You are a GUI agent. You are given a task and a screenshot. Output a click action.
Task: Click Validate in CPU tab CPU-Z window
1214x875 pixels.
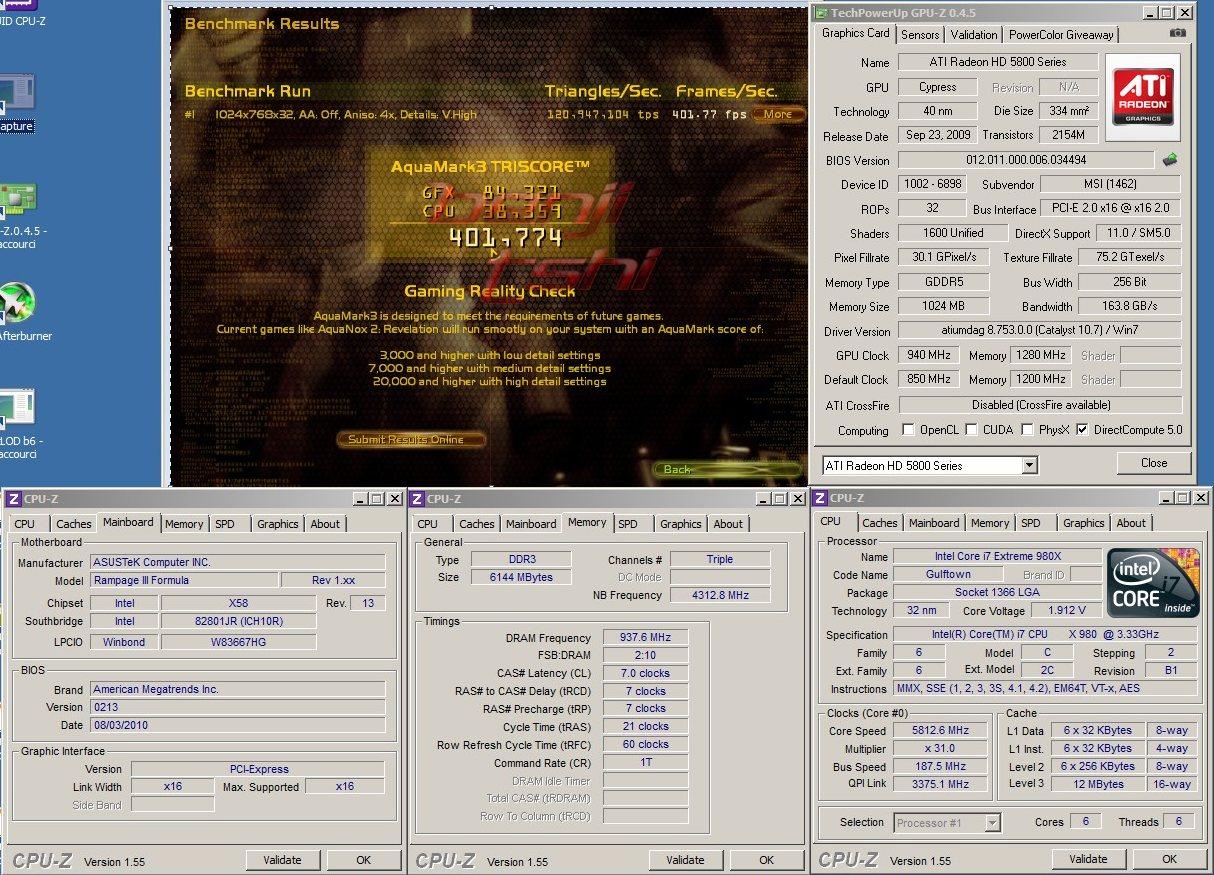[1088, 858]
